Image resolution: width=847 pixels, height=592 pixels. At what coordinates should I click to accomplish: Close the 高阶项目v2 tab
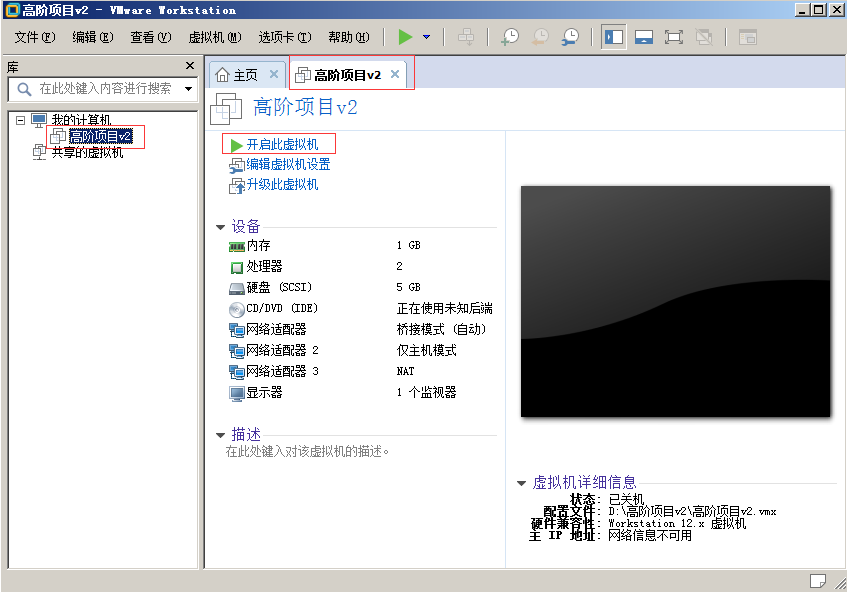pos(395,74)
